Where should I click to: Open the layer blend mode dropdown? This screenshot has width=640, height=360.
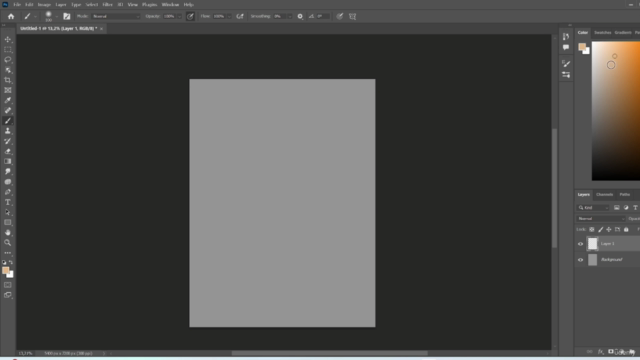tap(600, 219)
